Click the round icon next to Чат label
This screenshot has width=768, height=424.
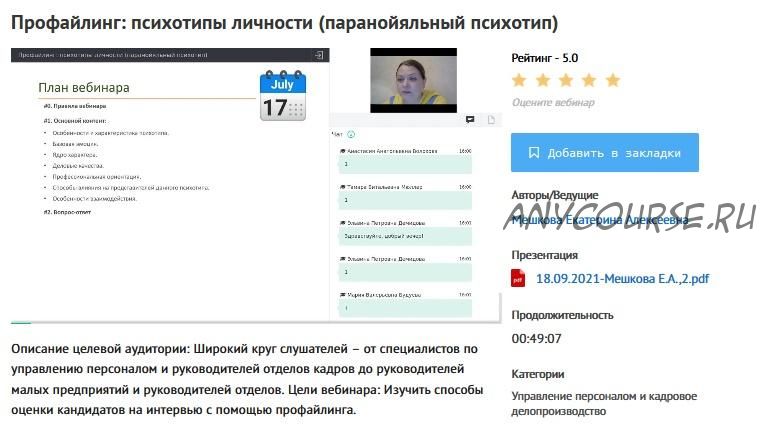pos(351,134)
